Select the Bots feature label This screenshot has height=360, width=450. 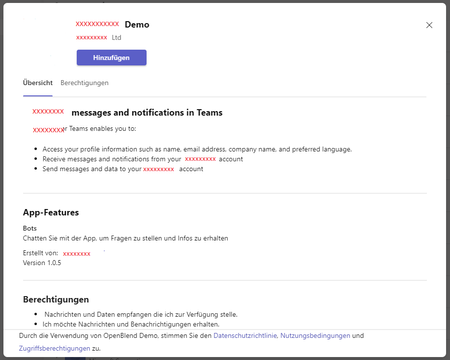(x=30, y=228)
